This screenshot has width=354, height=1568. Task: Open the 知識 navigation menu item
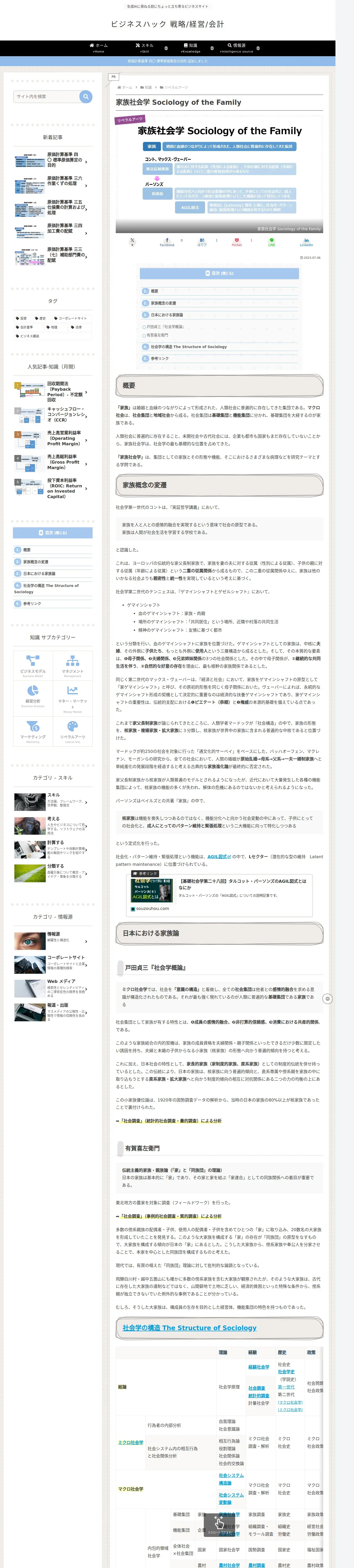pos(190,48)
